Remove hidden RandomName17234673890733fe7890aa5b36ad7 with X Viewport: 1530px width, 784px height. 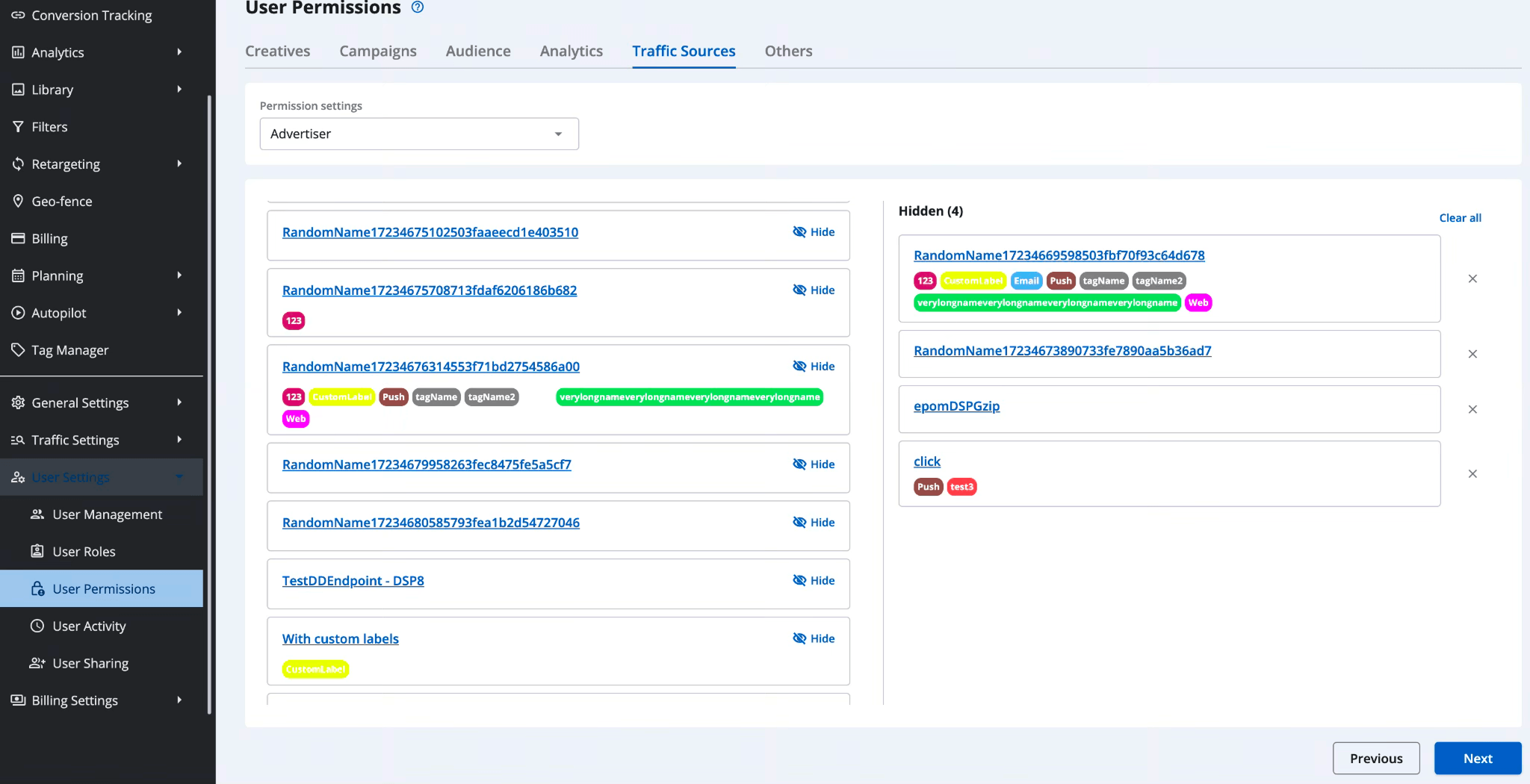[1472, 354]
